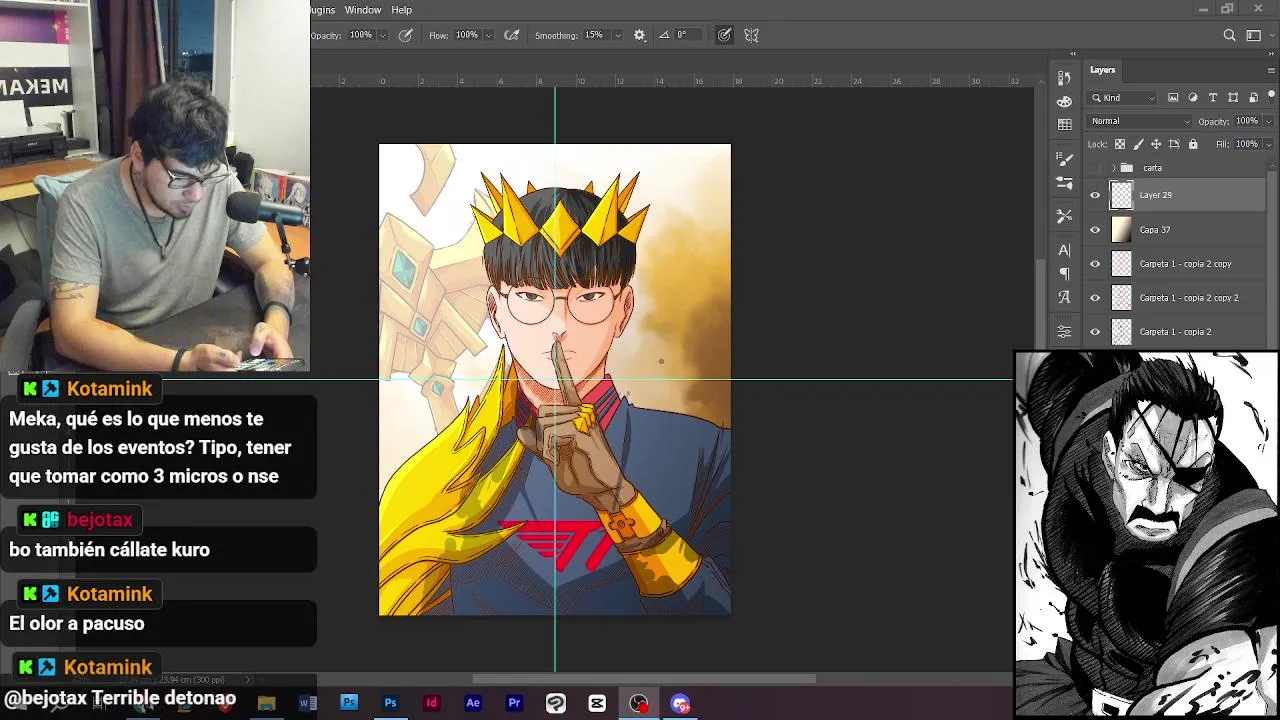Select the Layers panel tab
Viewport: 1280px width, 720px height.
[1103, 70]
